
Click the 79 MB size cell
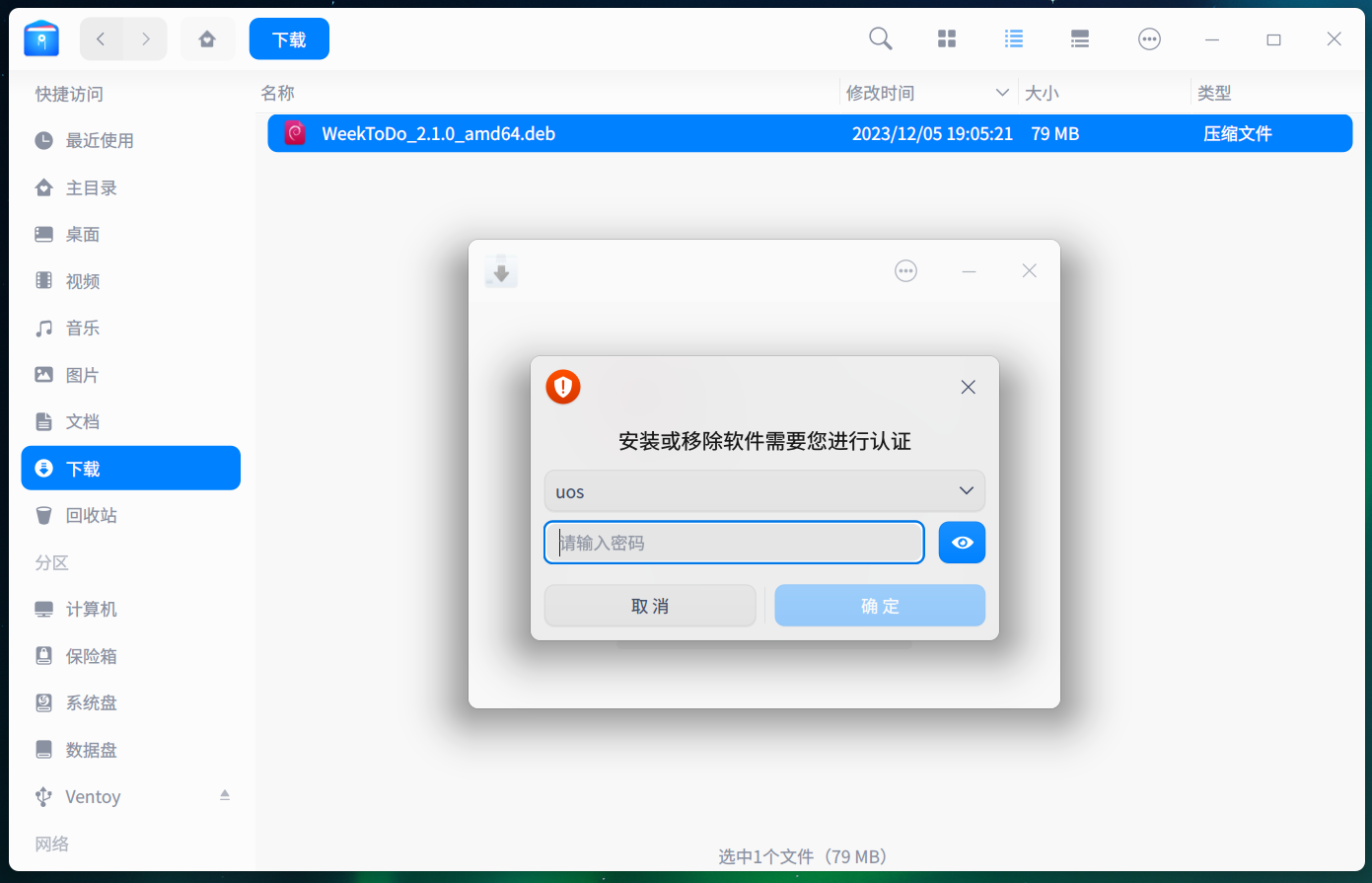(x=1055, y=134)
